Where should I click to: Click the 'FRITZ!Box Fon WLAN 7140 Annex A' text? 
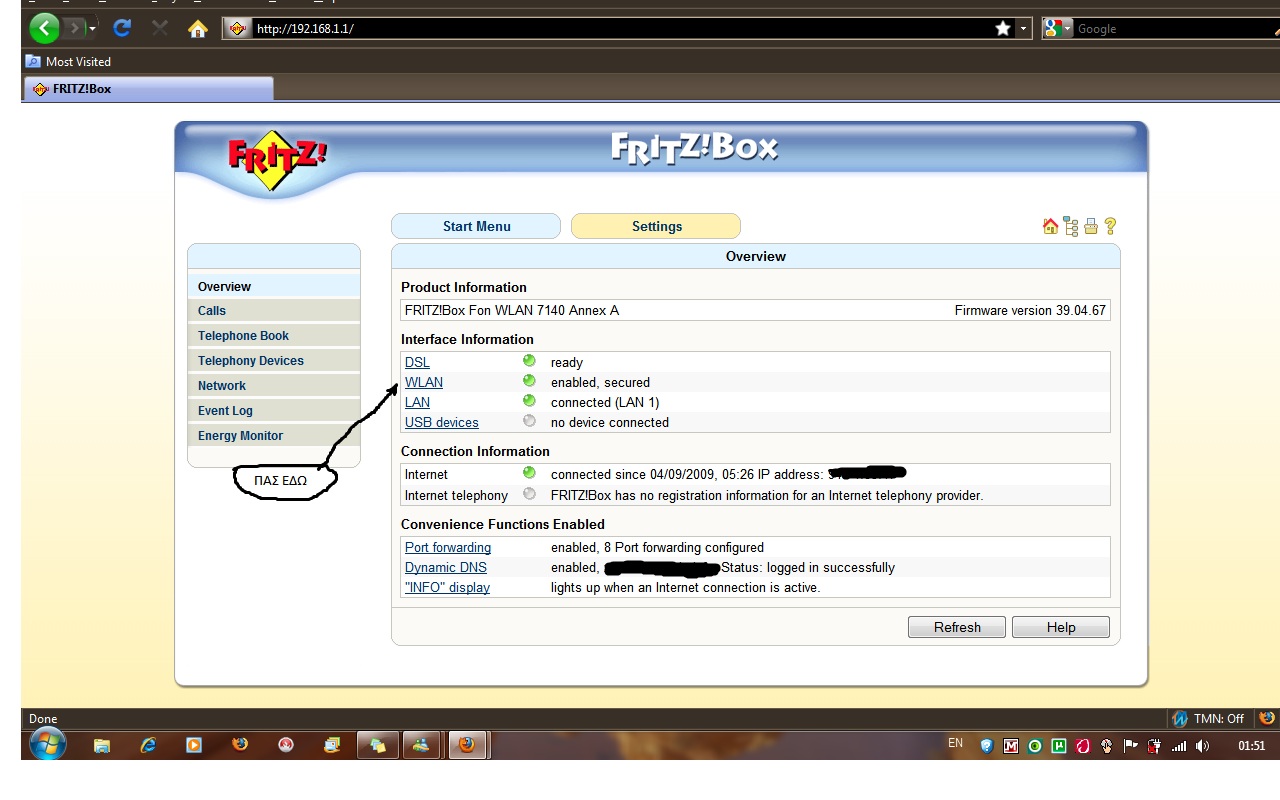tap(512, 310)
